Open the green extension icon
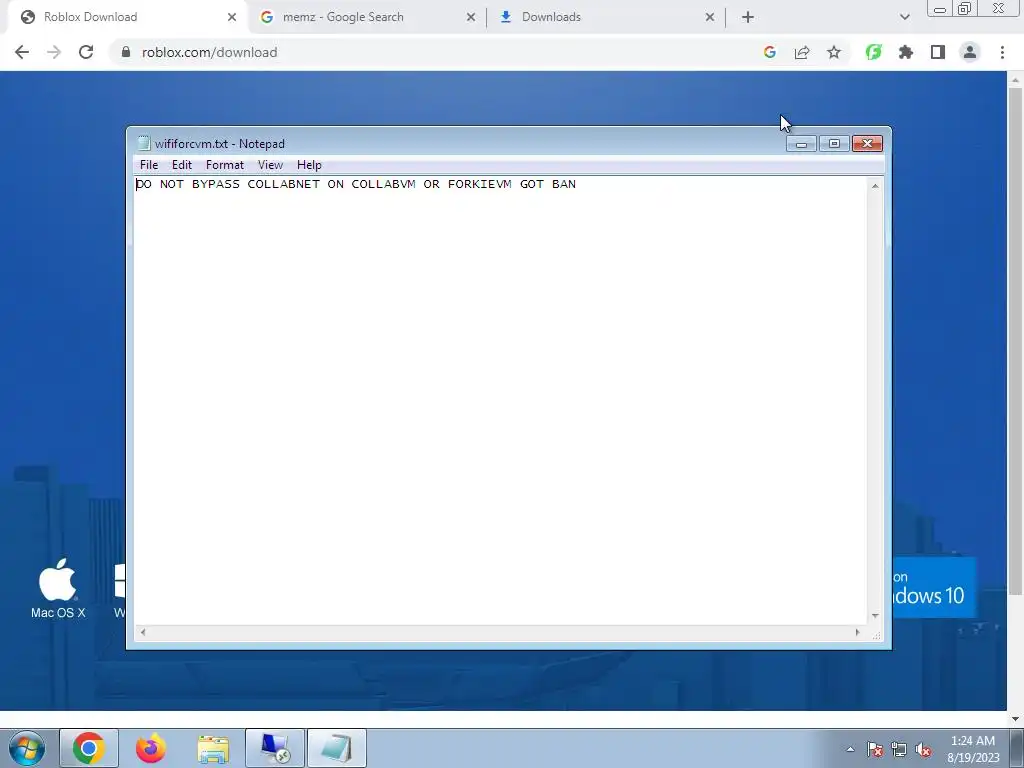 pyautogui.click(x=873, y=52)
